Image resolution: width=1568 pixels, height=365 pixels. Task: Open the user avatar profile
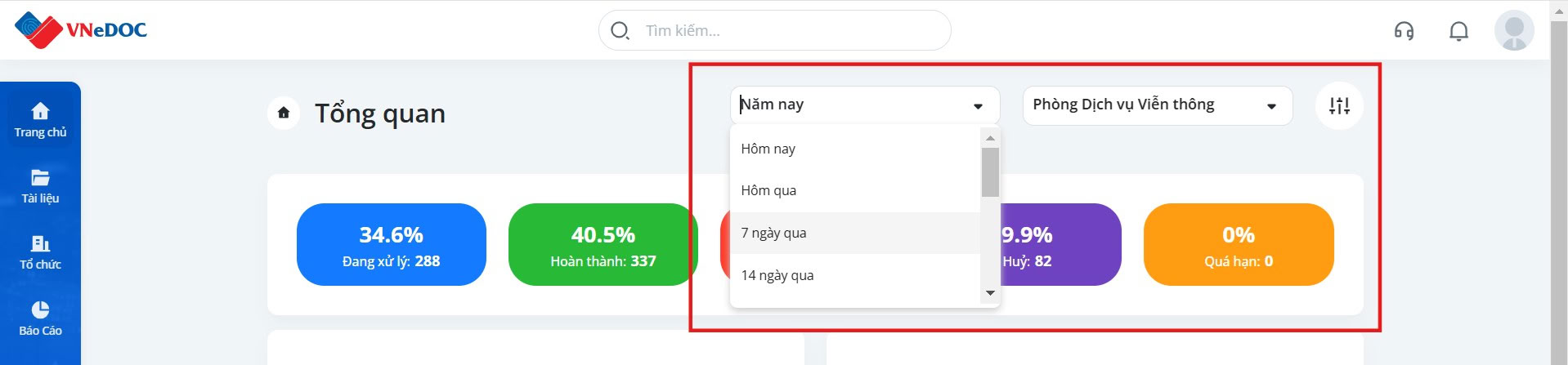[1514, 30]
